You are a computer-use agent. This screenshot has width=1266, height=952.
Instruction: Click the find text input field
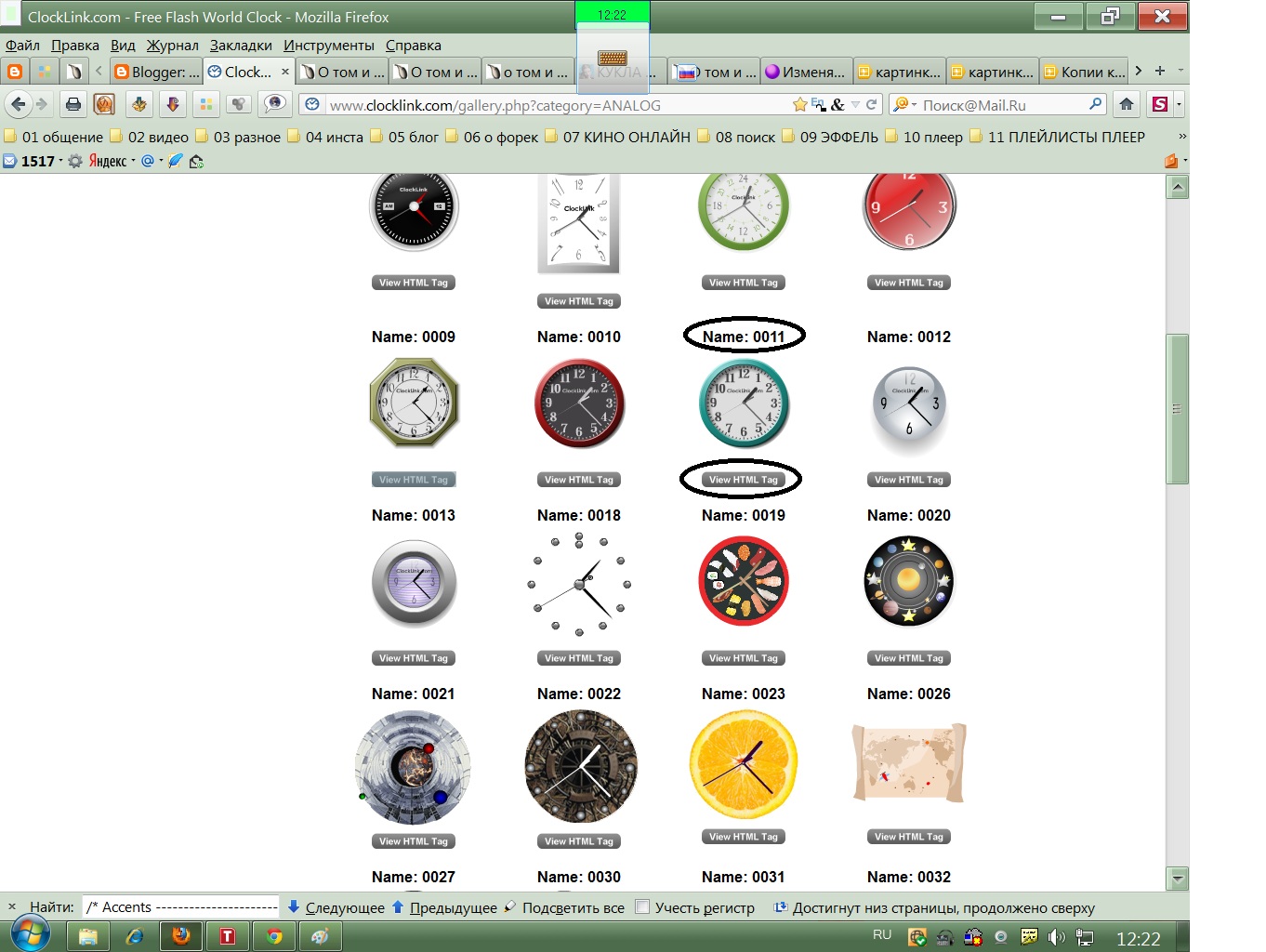point(181,906)
